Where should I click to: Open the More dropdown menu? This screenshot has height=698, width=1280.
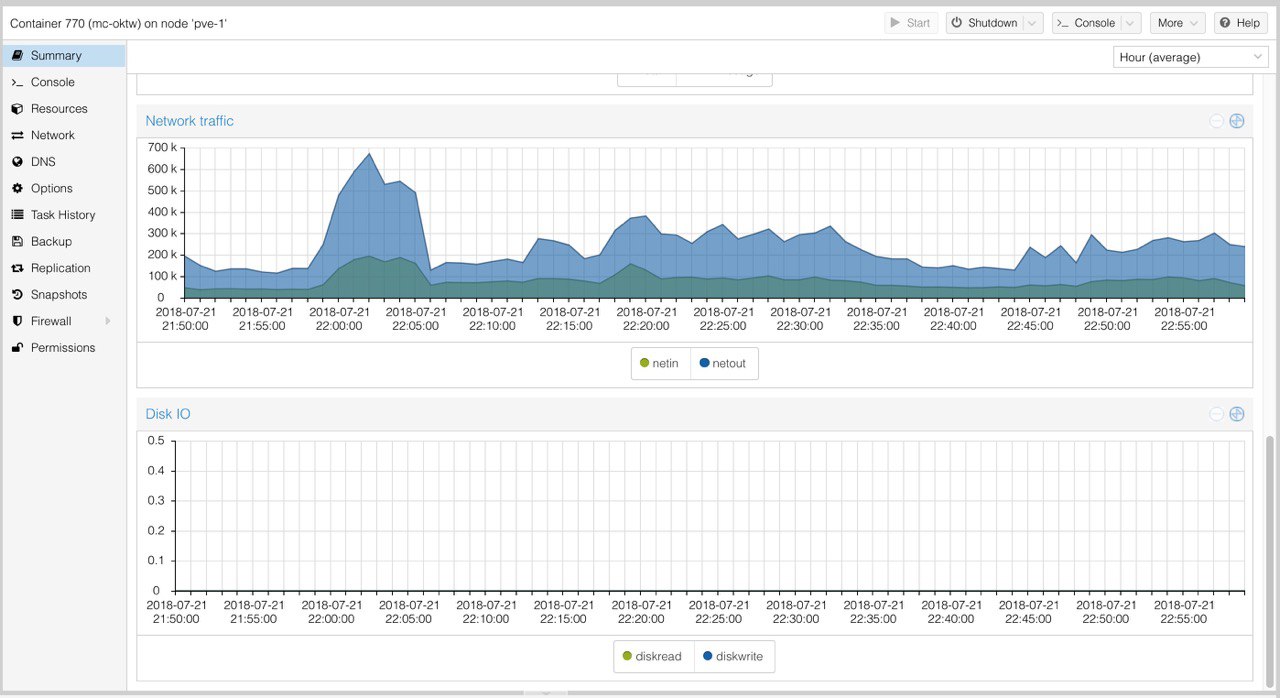point(1178,23)
